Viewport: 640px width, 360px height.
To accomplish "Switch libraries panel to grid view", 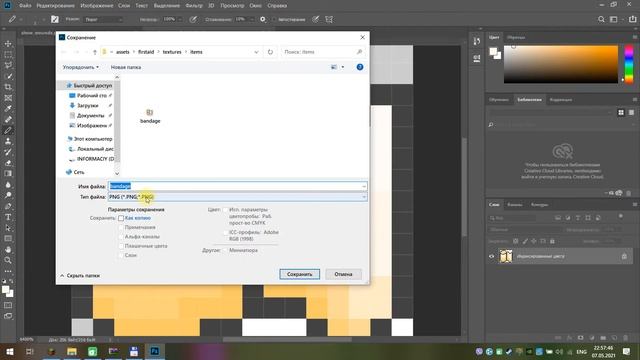I will coord(621,112).
